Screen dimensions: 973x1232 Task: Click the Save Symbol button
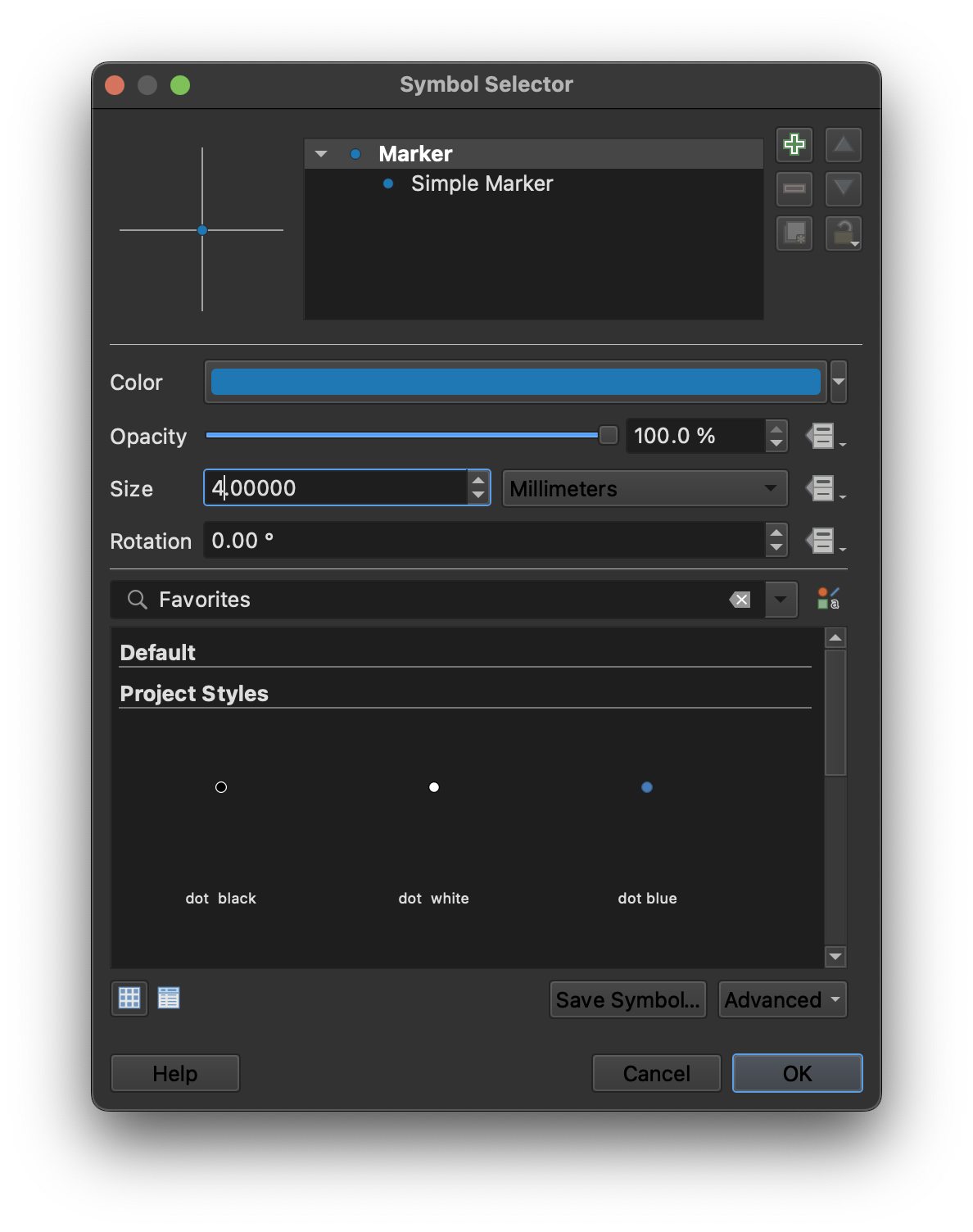[x=627, y=999]
